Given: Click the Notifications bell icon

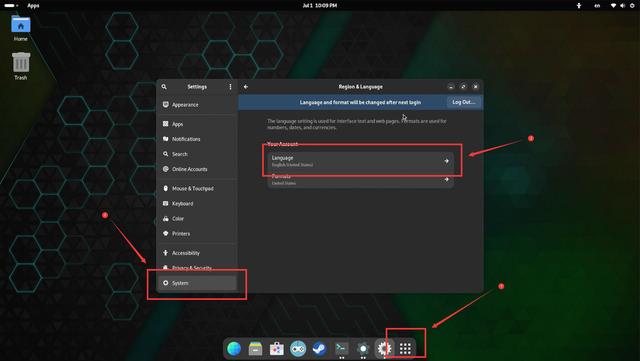Looking at the screenshot, I should (x=165, y=139).
